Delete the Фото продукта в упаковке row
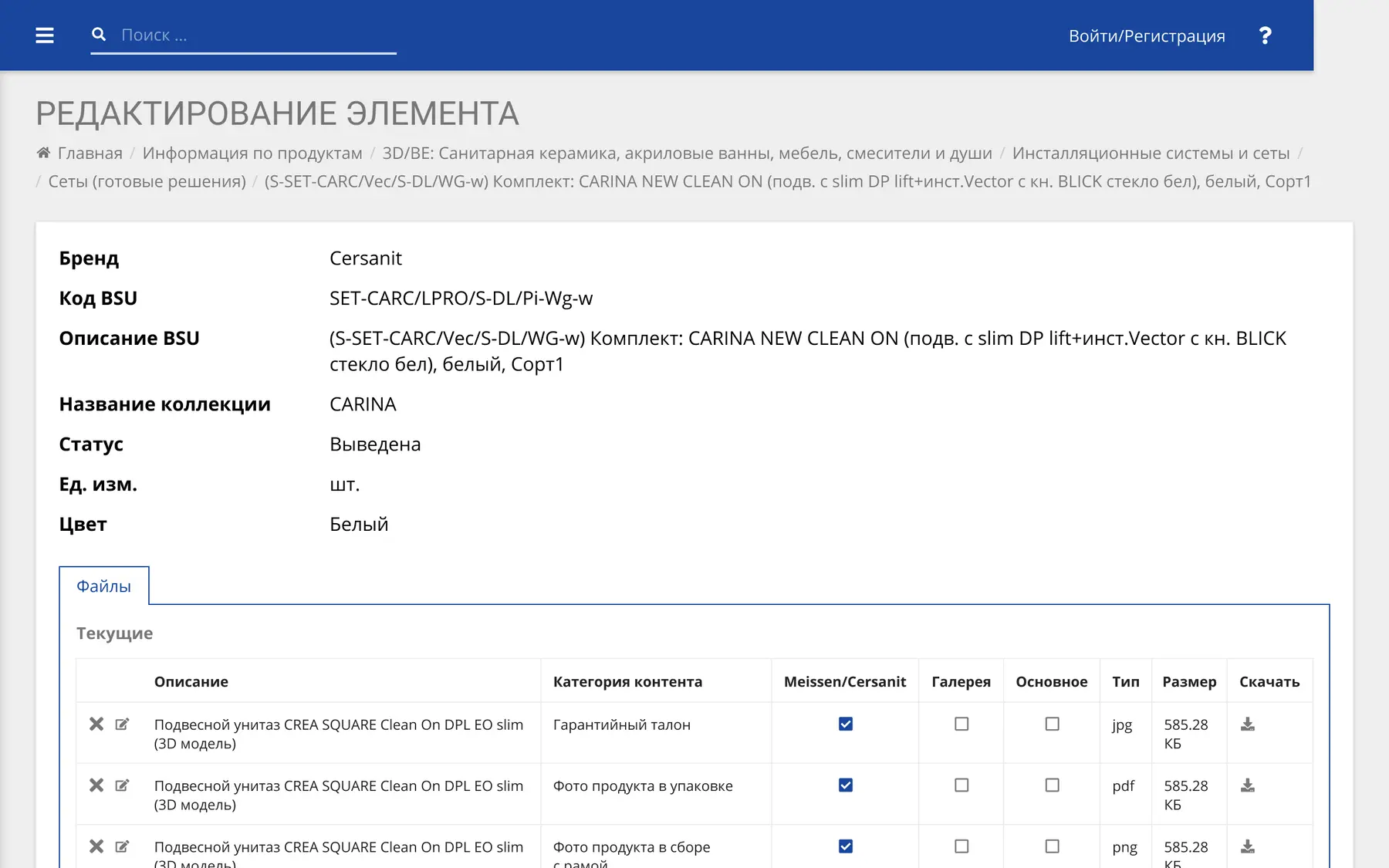This screenshot has width=1389, height=868. point(96,785)
